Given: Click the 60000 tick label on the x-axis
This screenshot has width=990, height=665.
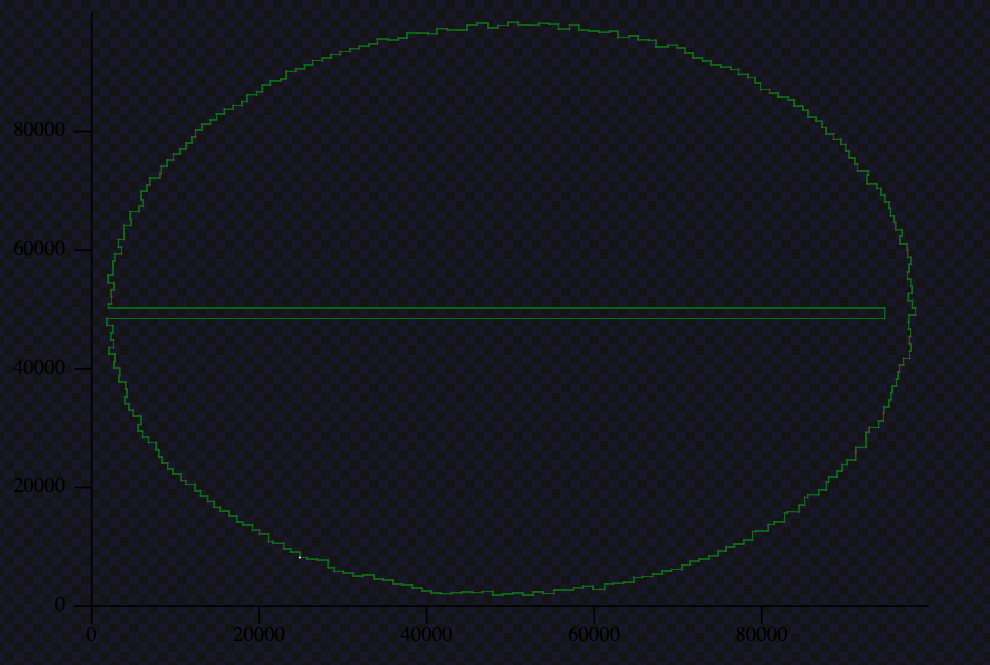Looking at the screenshot, I should pos(594,634).
